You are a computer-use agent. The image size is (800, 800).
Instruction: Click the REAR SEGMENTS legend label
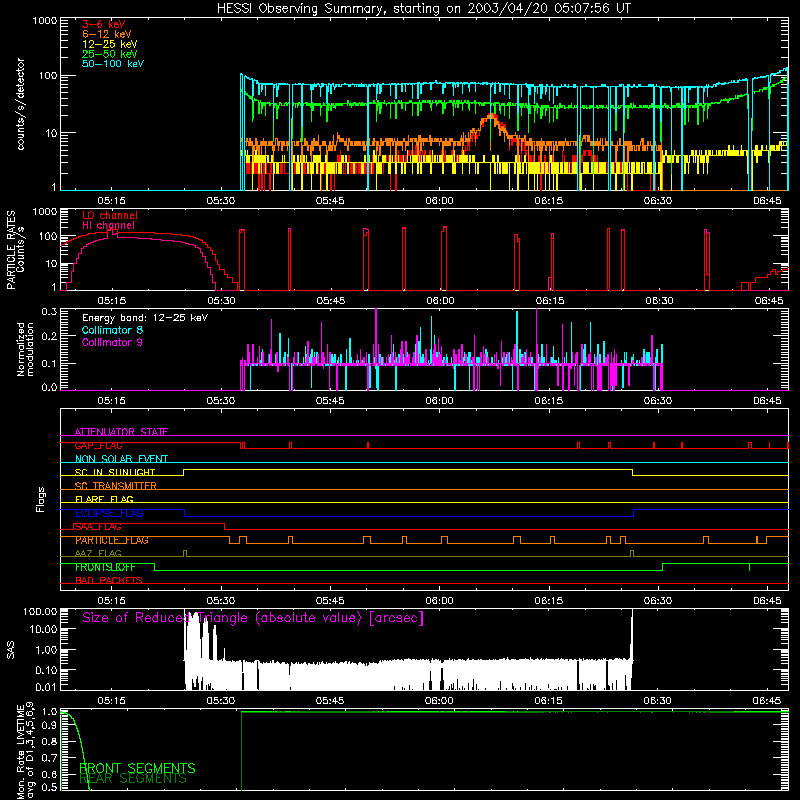[x=133, y=779]
